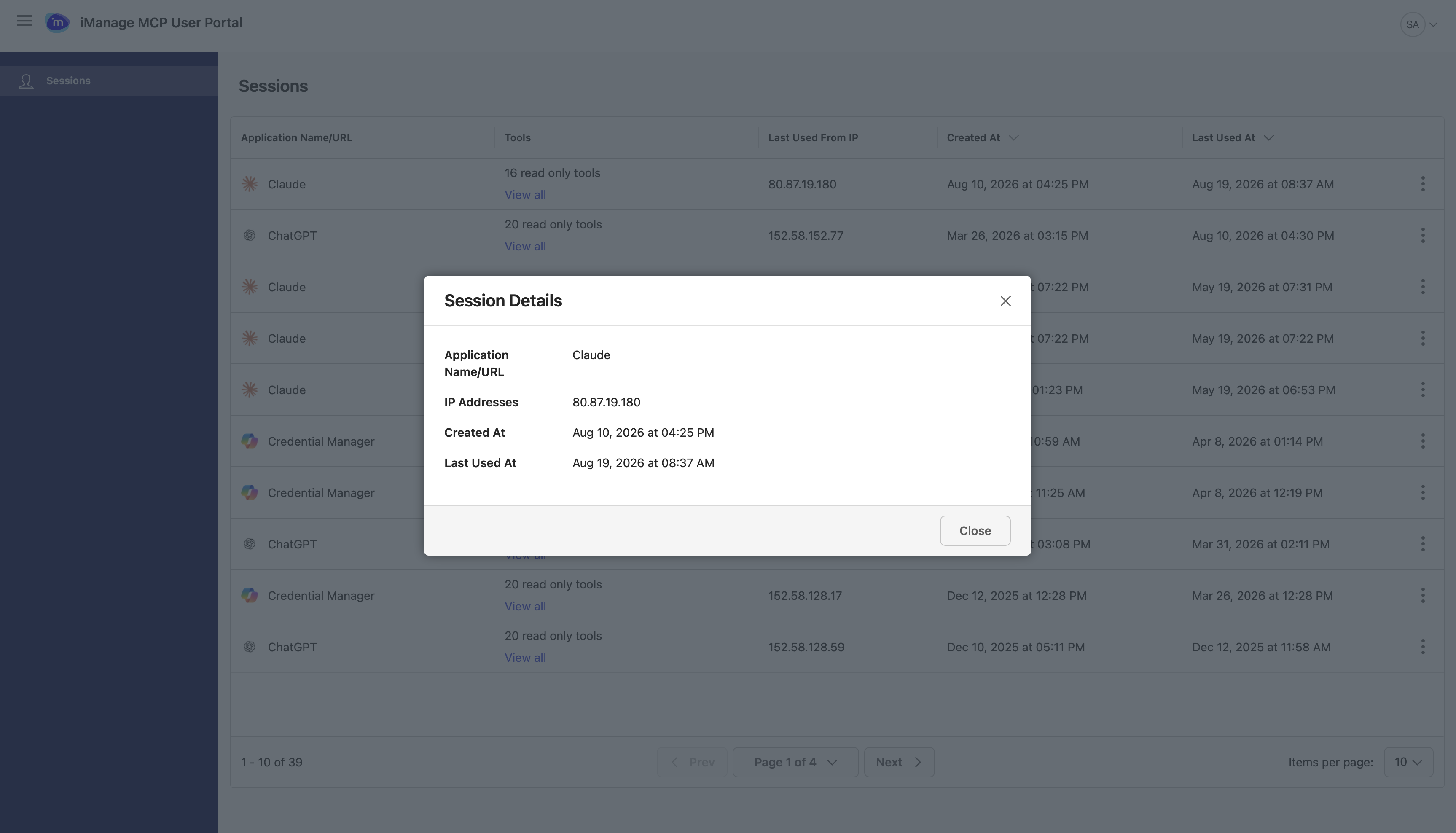Screen dimensions: 1456x833
Task: Open actions menu for ChatGPT session from 152.58.152.77
Action: (x=1422, y=236)
